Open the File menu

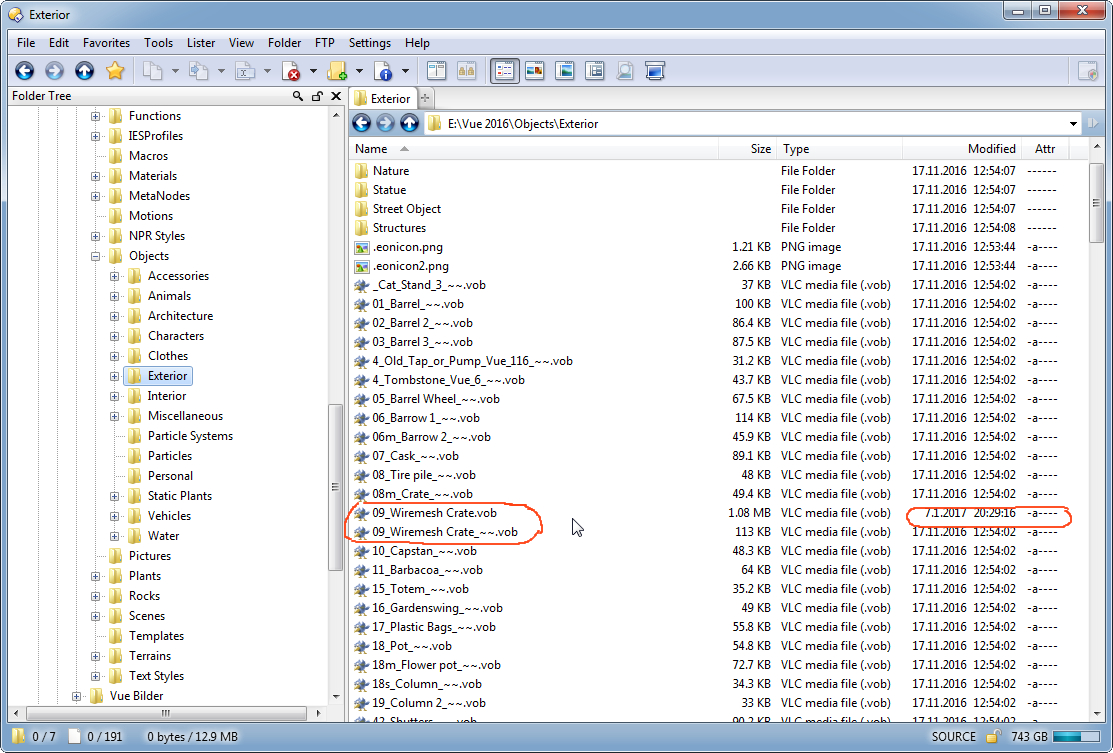(x=26, y=43)
